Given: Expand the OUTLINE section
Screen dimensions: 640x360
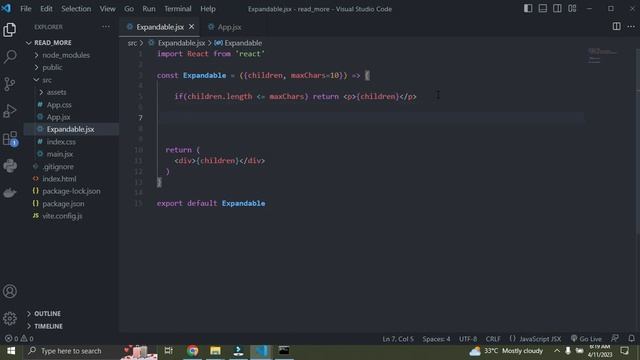Looking at the screenshot, I should (47, 313).
